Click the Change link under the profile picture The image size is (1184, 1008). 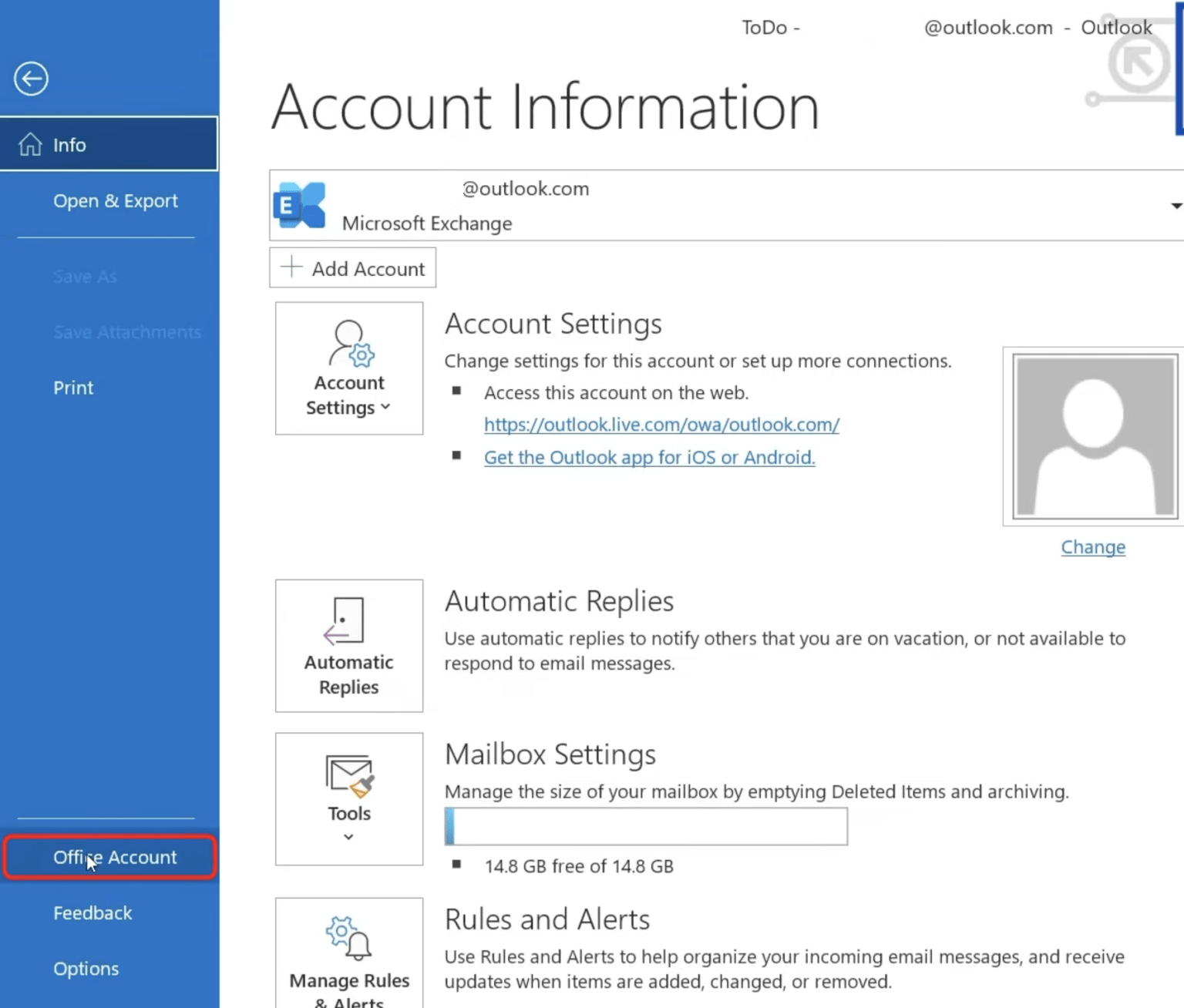pos(1093,546)
